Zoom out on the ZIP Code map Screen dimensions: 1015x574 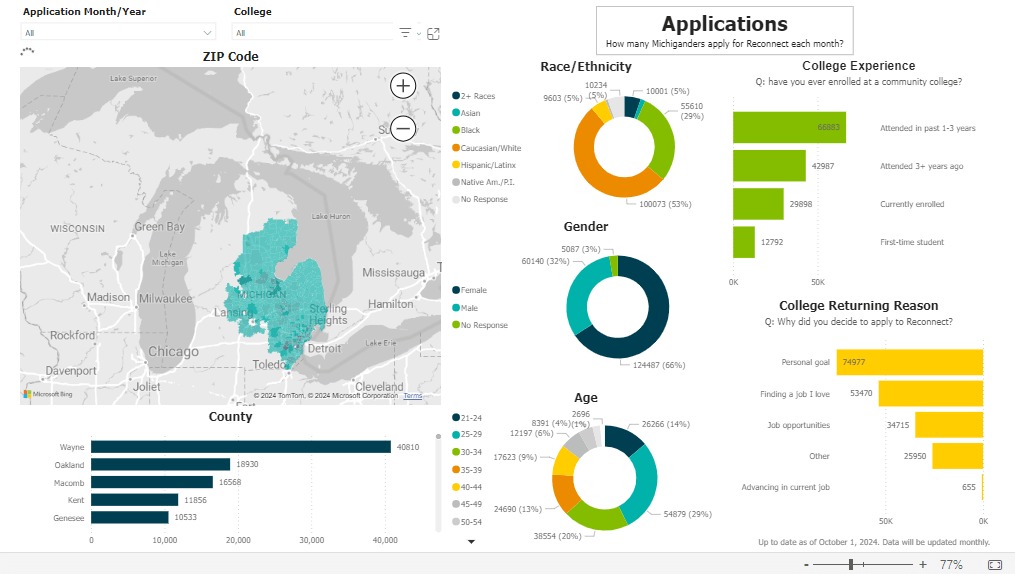click(403, 128)
